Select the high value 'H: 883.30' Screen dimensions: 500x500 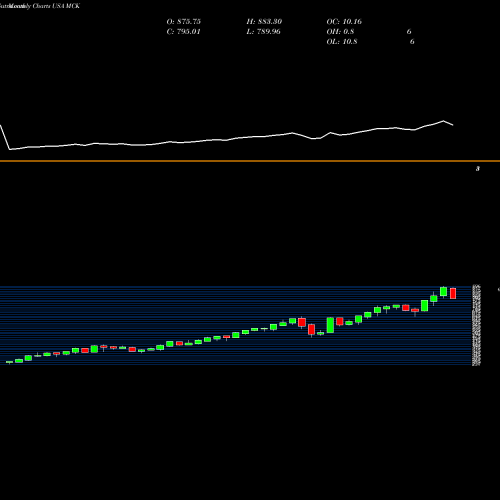tap(264, 22)
